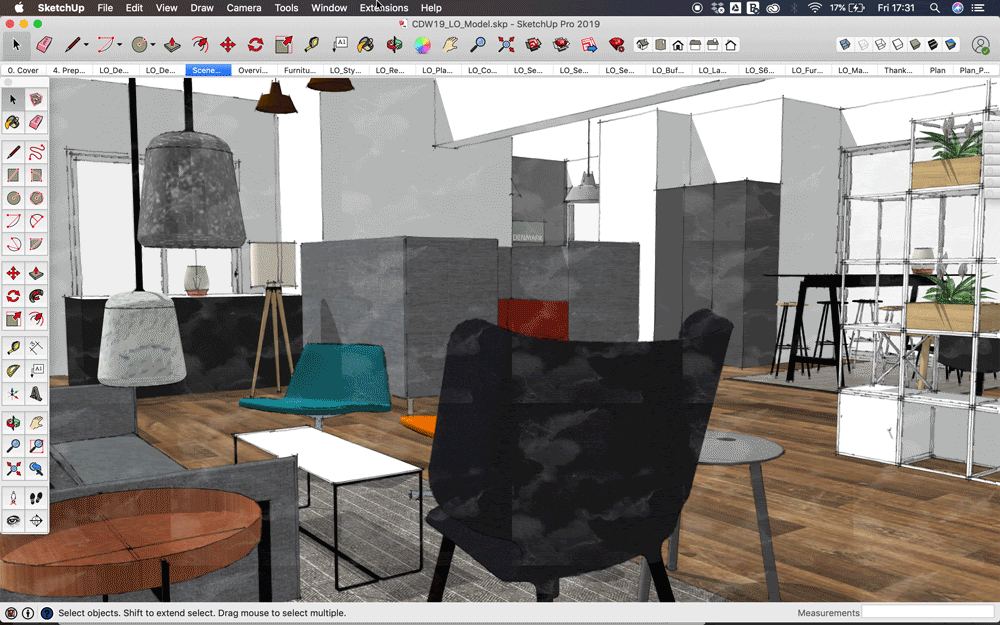Viewport: 1000px width, 625px height.
Task: Activate the Orbit tool in top toolbar
Action: tap(395, 45)
